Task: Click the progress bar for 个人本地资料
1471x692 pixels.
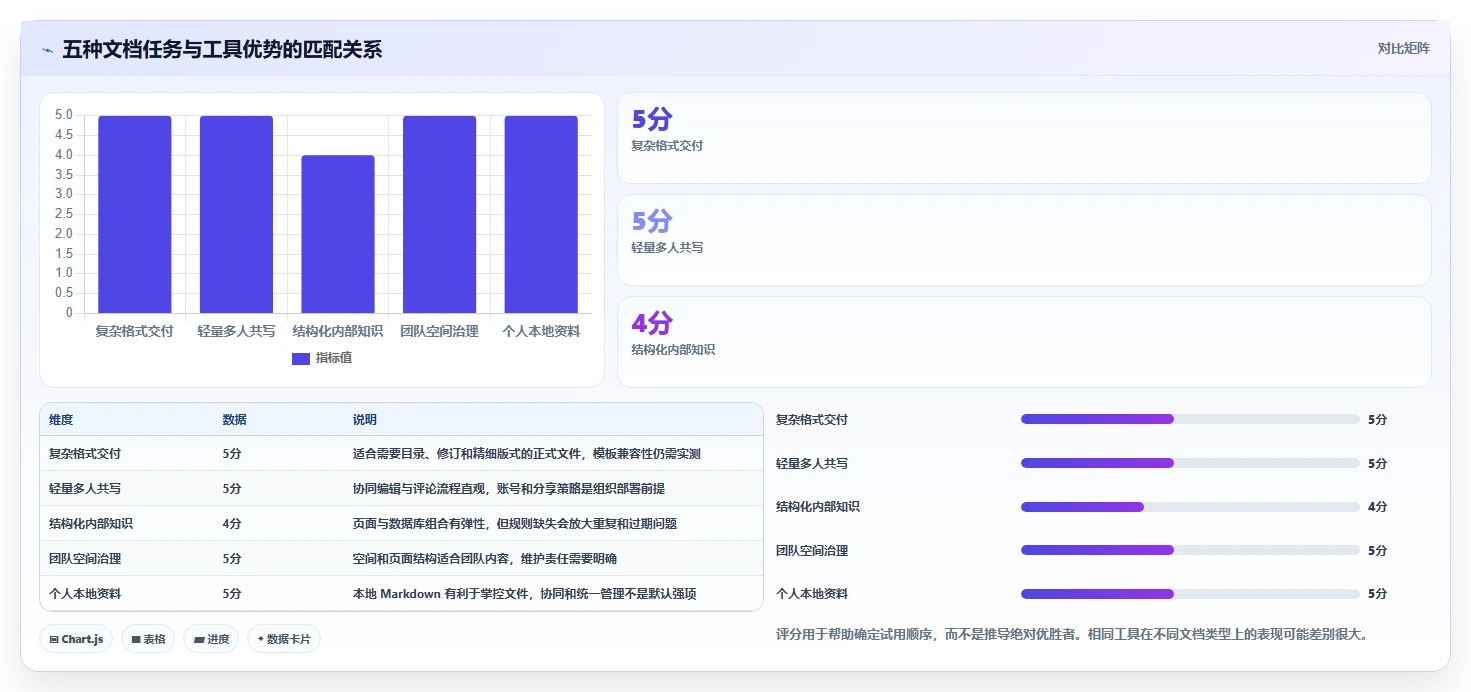Action: (x=1190, y=594)
